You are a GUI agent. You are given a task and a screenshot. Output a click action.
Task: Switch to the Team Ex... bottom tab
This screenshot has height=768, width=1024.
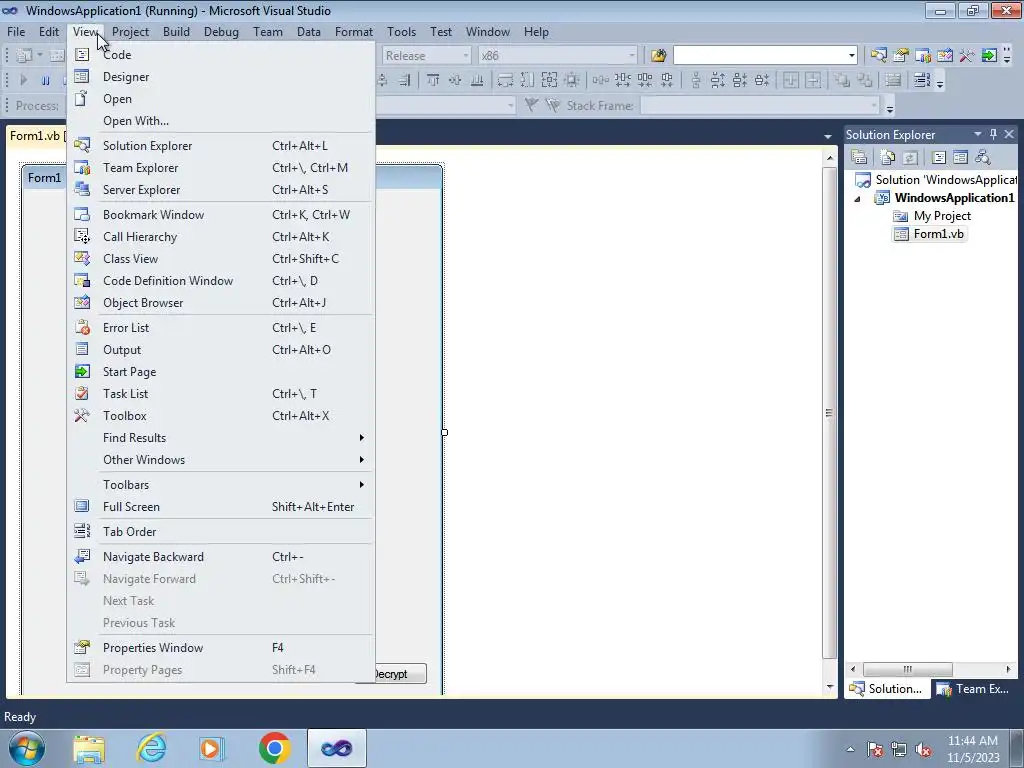pyautogui.click(x=973, y=689)
